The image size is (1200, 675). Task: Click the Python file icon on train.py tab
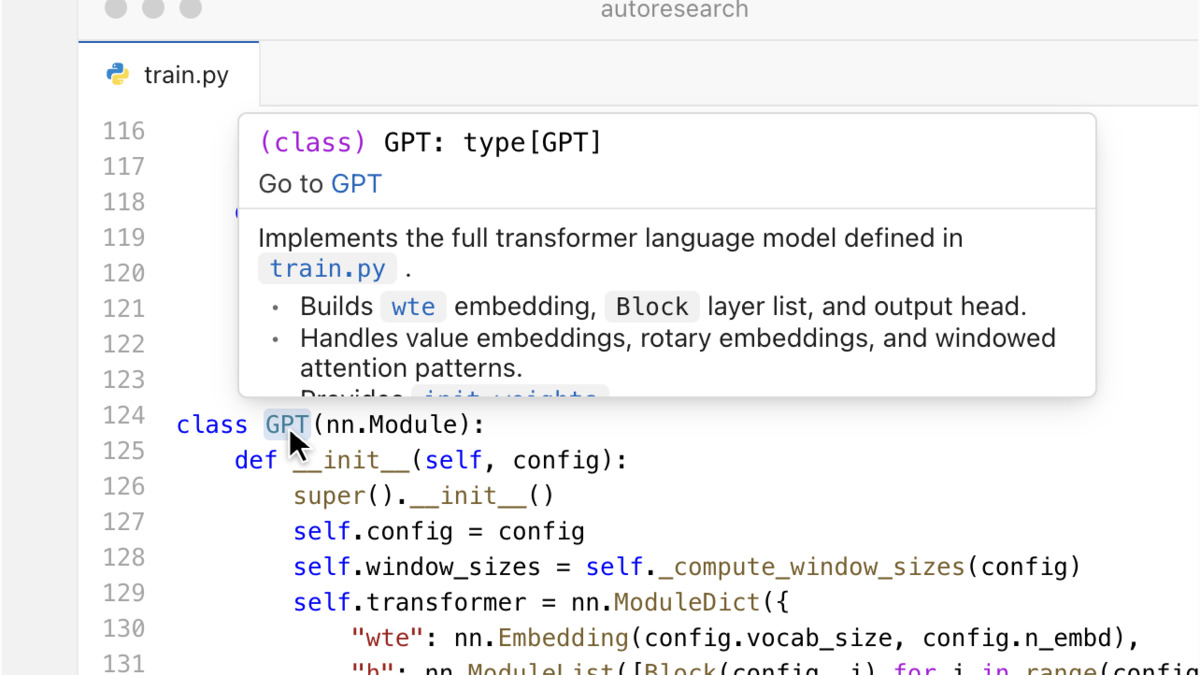pos(118,75)
